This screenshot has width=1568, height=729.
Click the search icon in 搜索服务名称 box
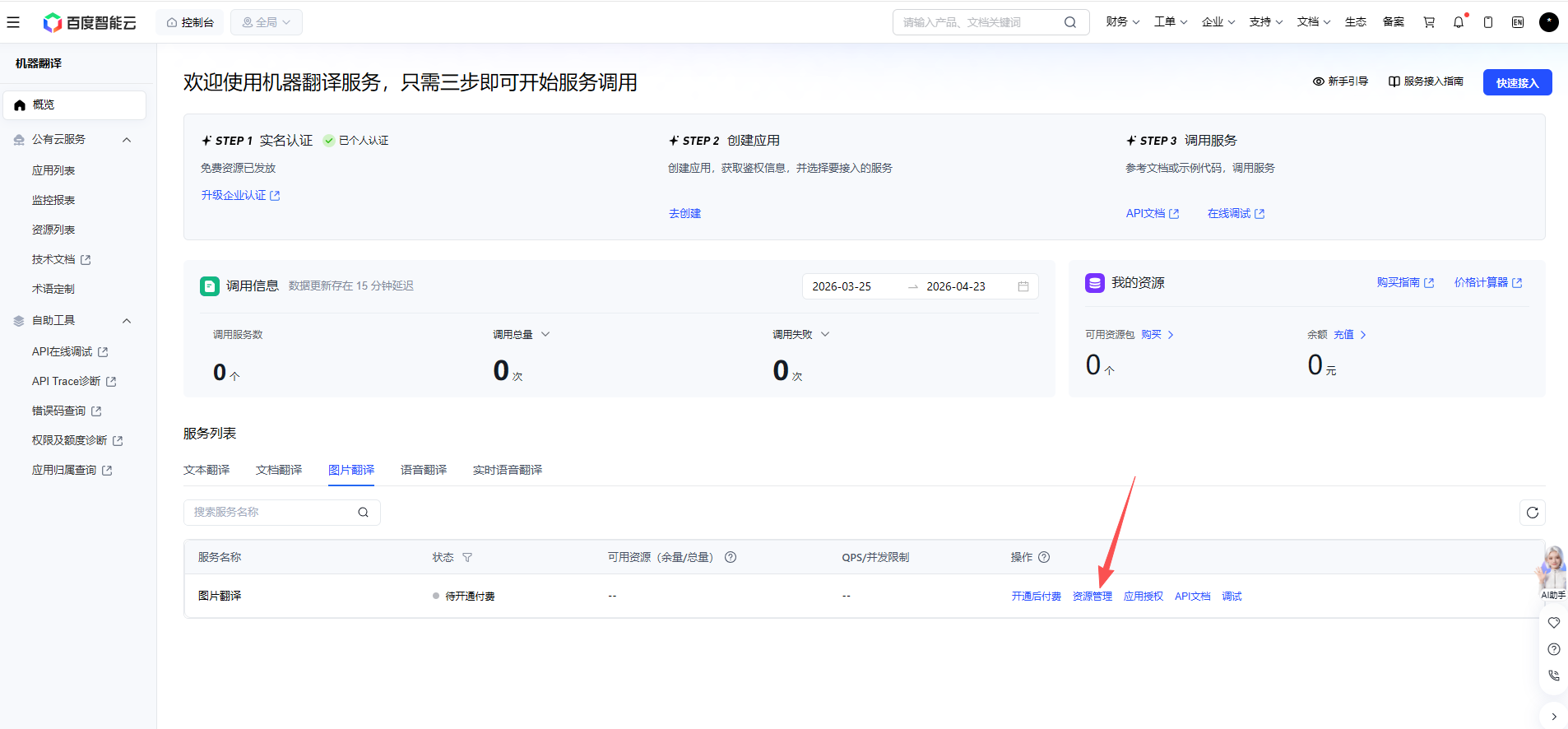coord(363,513)
